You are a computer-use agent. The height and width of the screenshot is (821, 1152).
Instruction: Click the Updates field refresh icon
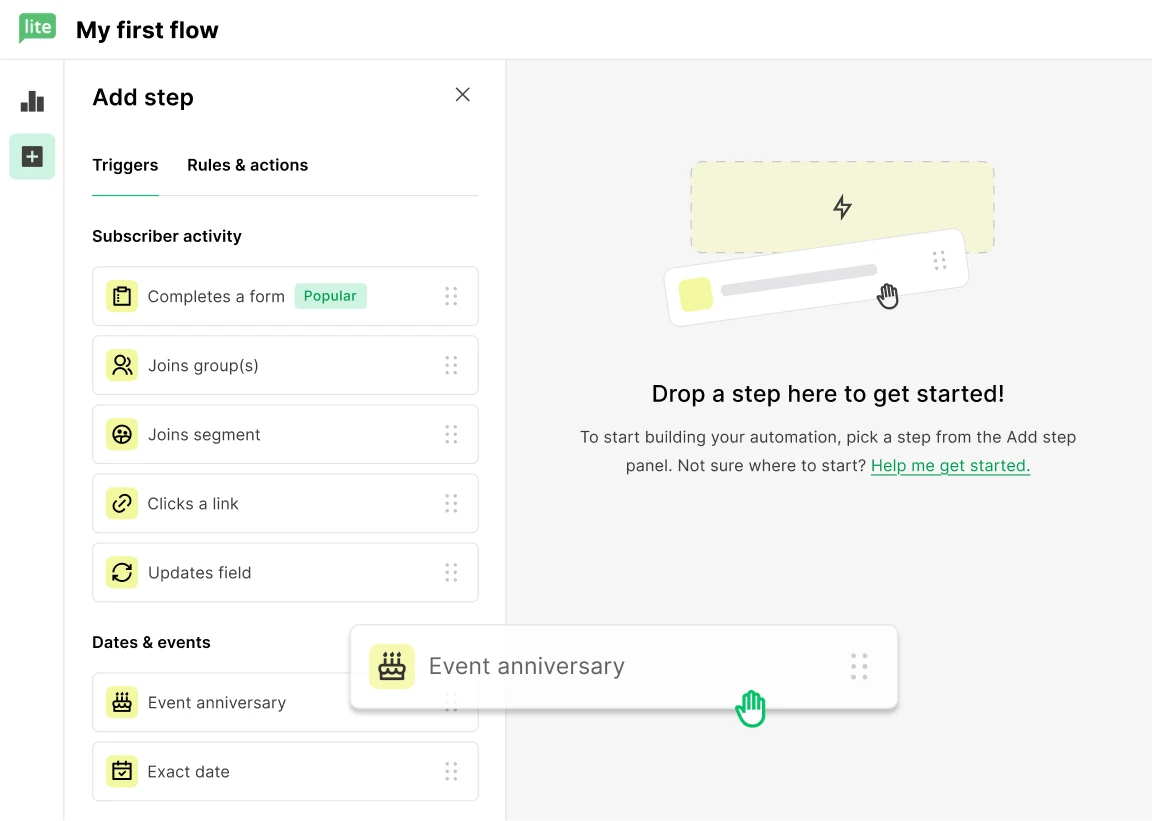coord(122,572)
